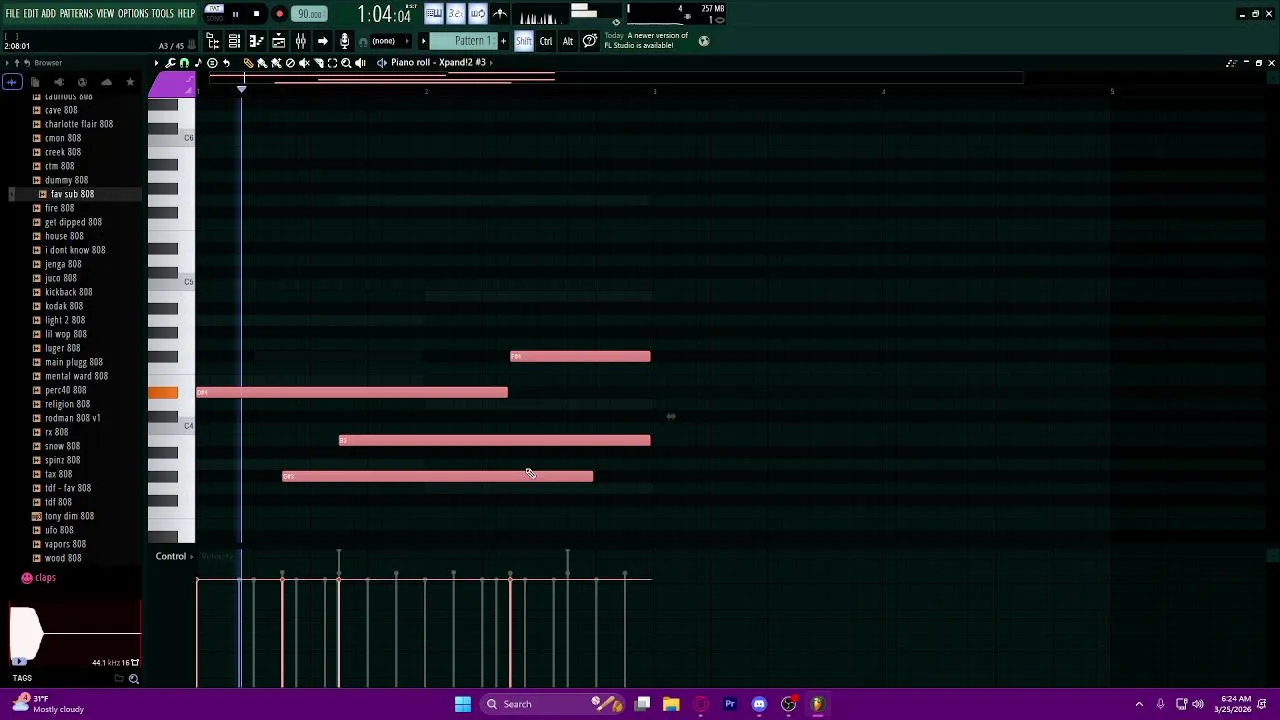Click the Playback speaker tool in piano roll
Screen dimensions: 1280x720
360,63
